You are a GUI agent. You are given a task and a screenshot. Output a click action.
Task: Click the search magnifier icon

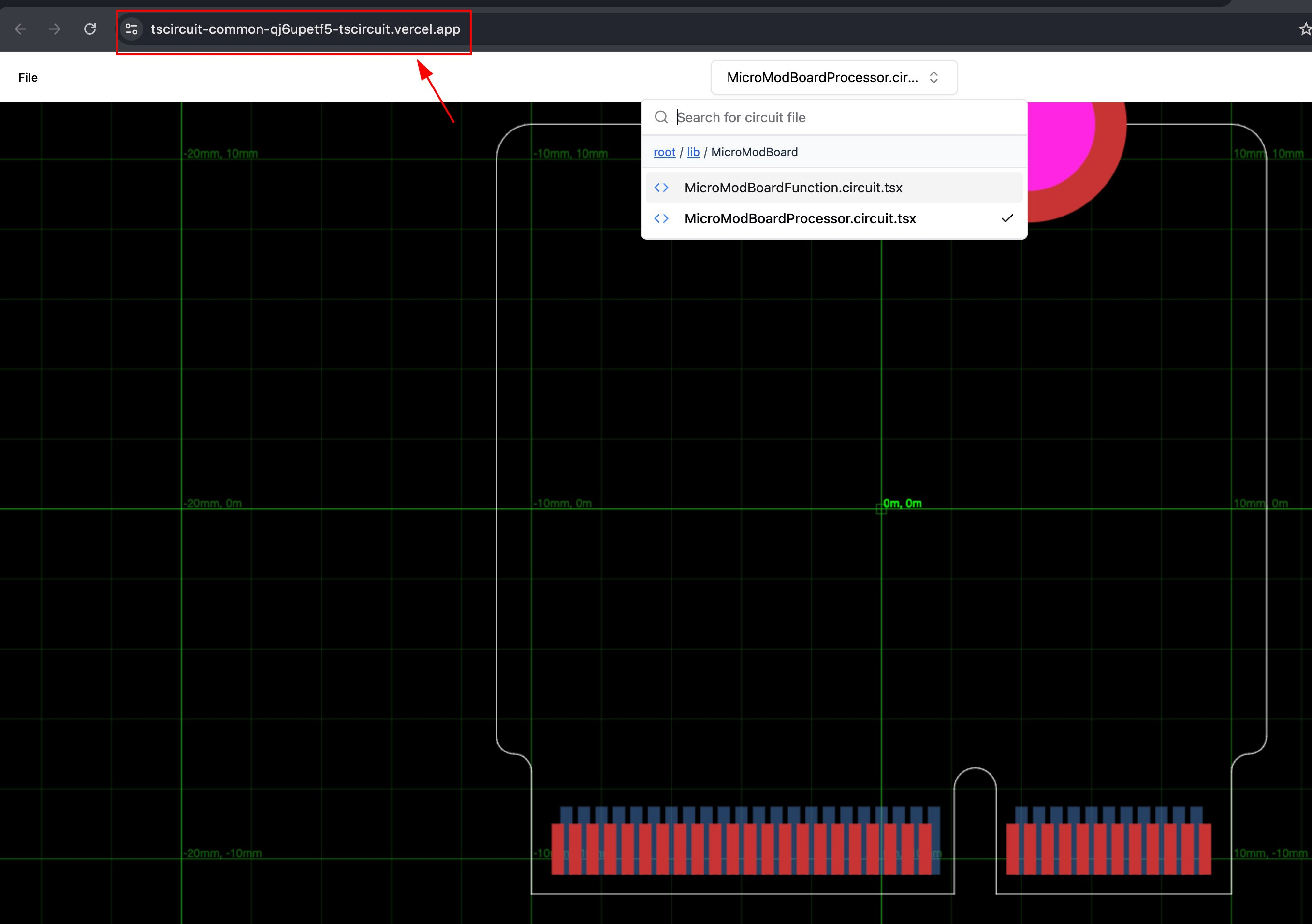pyautogui.click(x=661, y=117)
